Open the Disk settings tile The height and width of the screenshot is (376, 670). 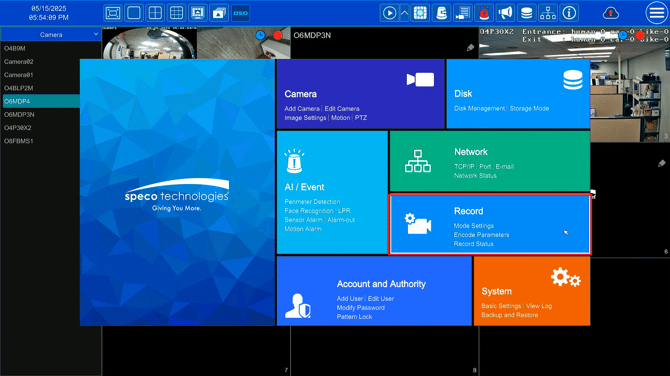[518, 94]
